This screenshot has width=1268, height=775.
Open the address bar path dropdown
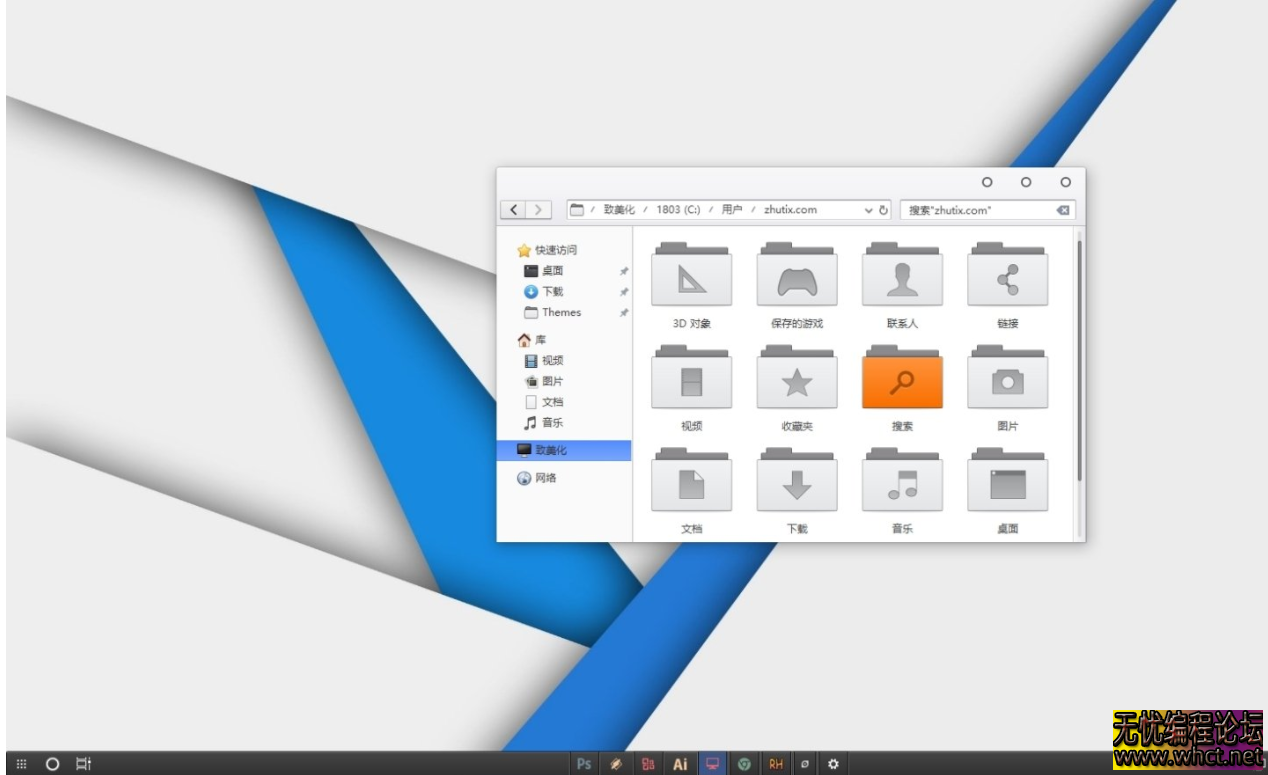869,210
